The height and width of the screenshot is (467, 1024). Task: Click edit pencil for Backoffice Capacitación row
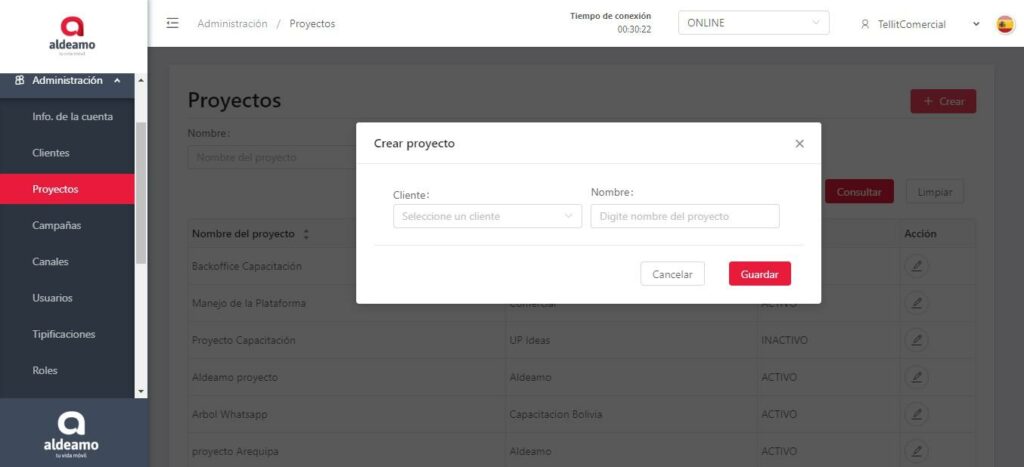point(916,266)
